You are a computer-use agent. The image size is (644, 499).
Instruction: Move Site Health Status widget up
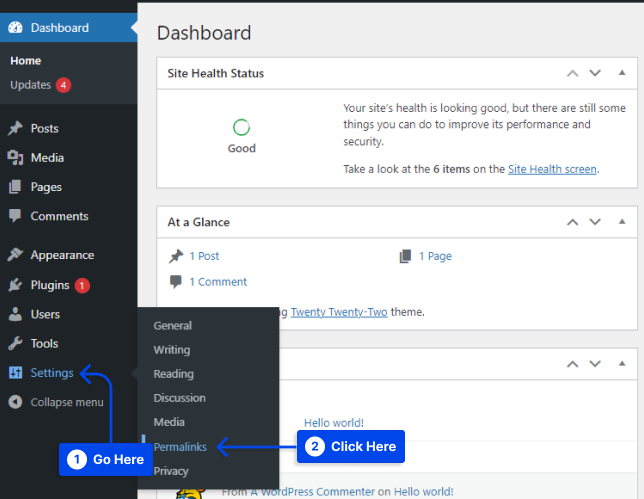click(573, 73)
